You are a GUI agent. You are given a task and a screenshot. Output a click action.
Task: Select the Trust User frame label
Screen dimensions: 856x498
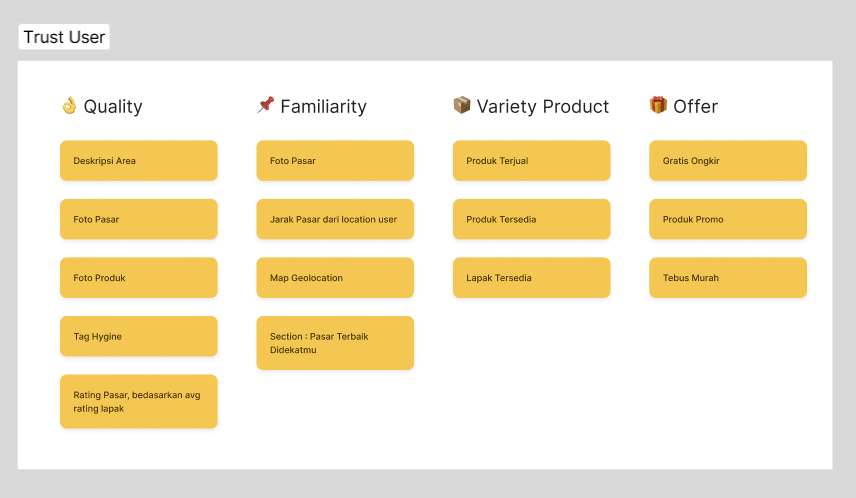tap(64, 37)
